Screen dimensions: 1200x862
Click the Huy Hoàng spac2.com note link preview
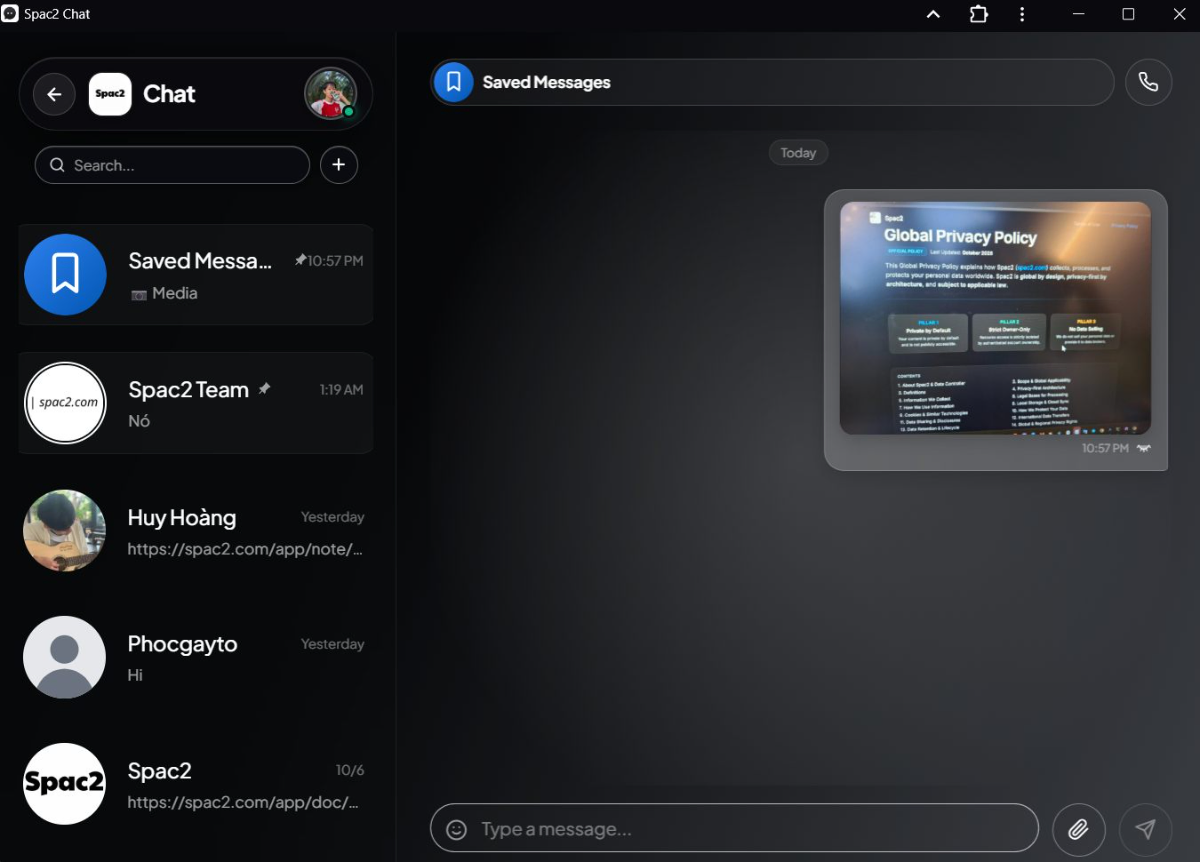(245, 549)
